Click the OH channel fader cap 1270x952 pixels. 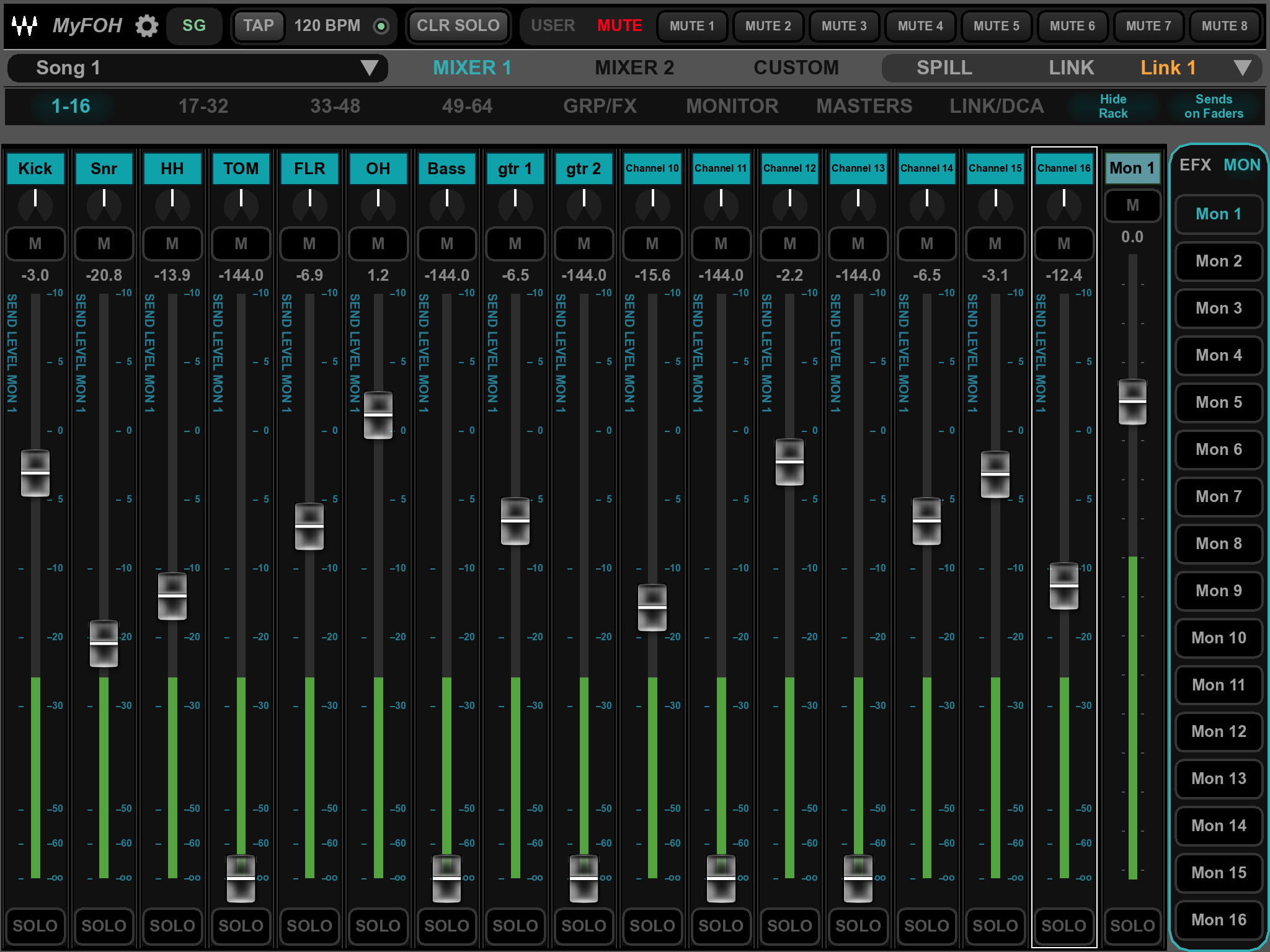coord(378,415)
